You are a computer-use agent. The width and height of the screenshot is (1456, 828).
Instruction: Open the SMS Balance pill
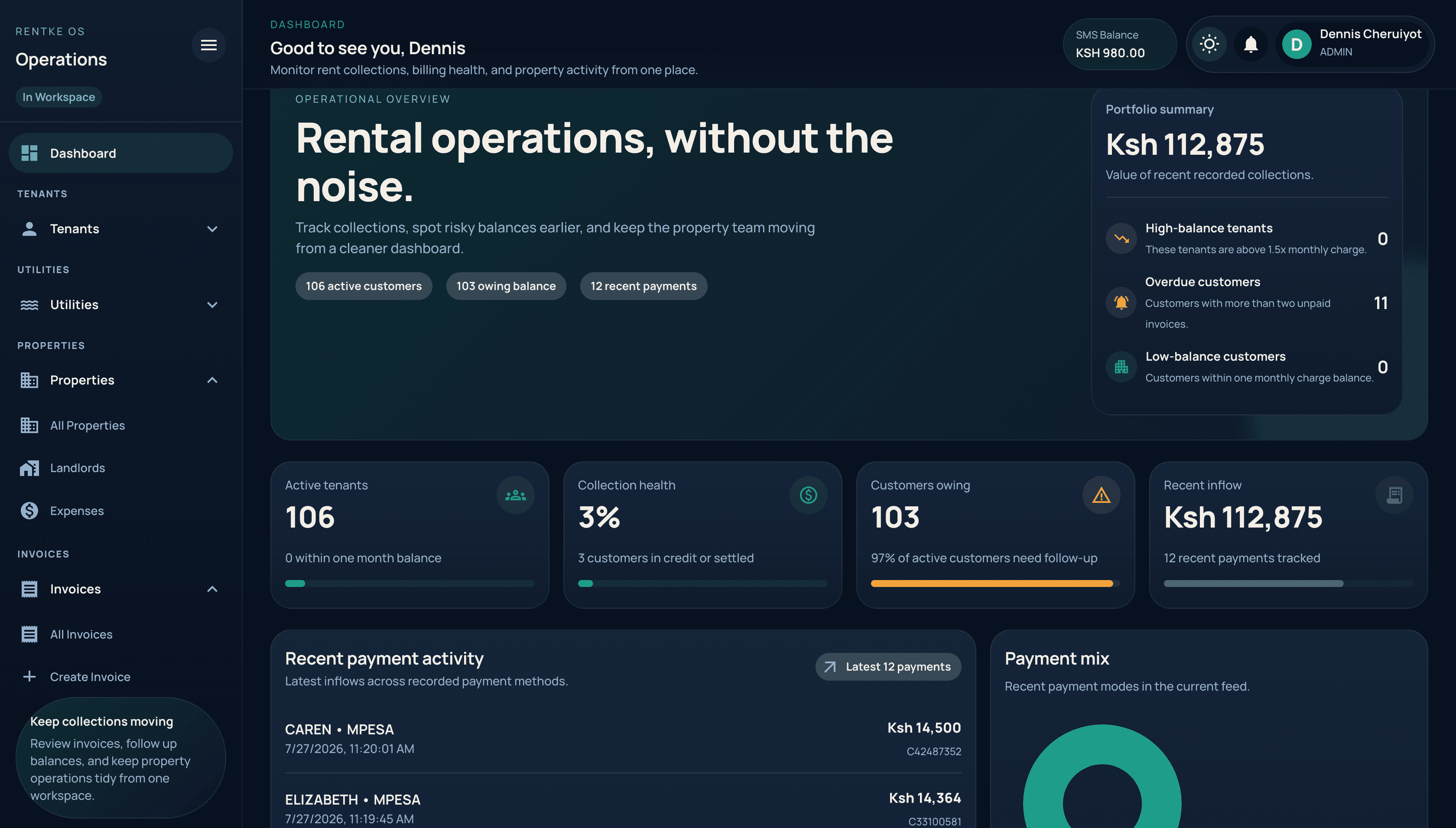(x=1120, y=44)
